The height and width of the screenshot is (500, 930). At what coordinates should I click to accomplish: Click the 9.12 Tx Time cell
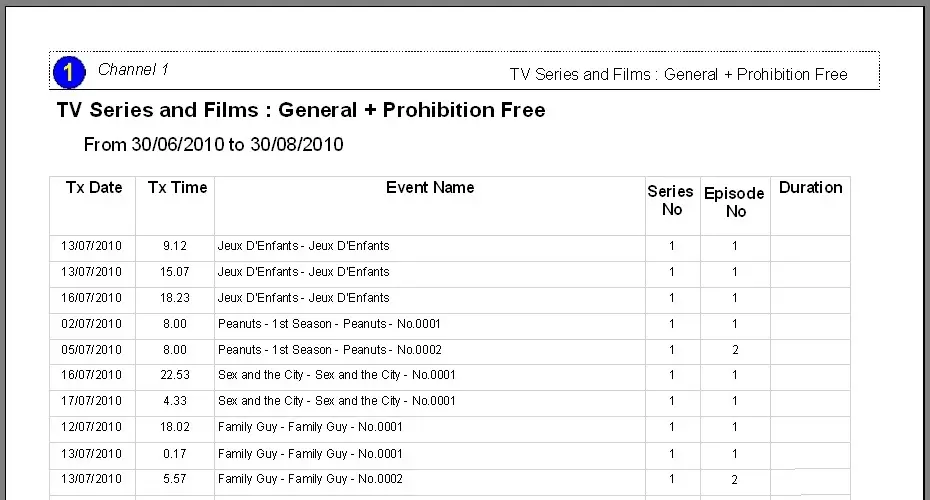[175, 246]
